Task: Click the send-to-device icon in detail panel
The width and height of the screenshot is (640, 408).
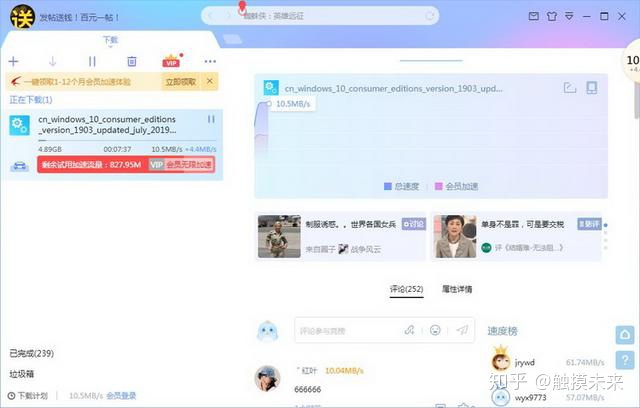Action: (x=592, y=87)
